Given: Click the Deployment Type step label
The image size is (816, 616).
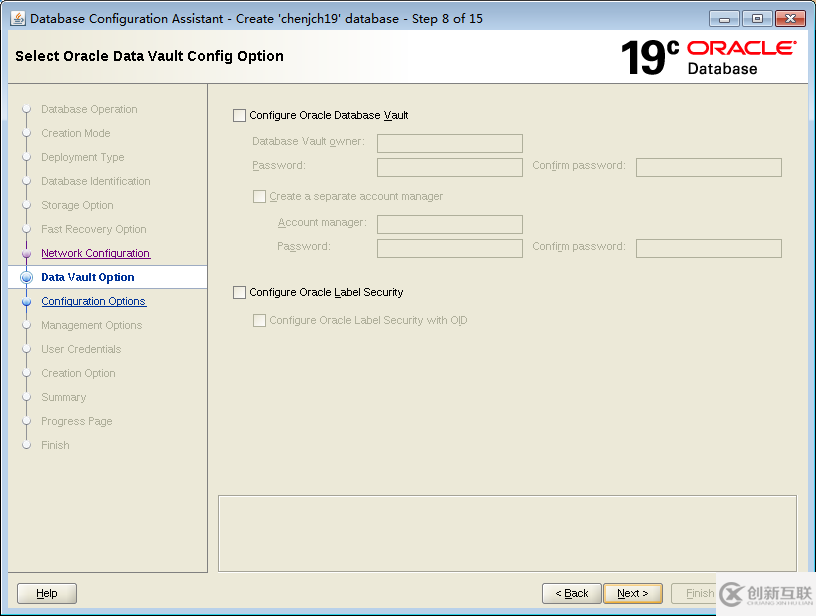Looking at the screenshot, I should 83,157.
